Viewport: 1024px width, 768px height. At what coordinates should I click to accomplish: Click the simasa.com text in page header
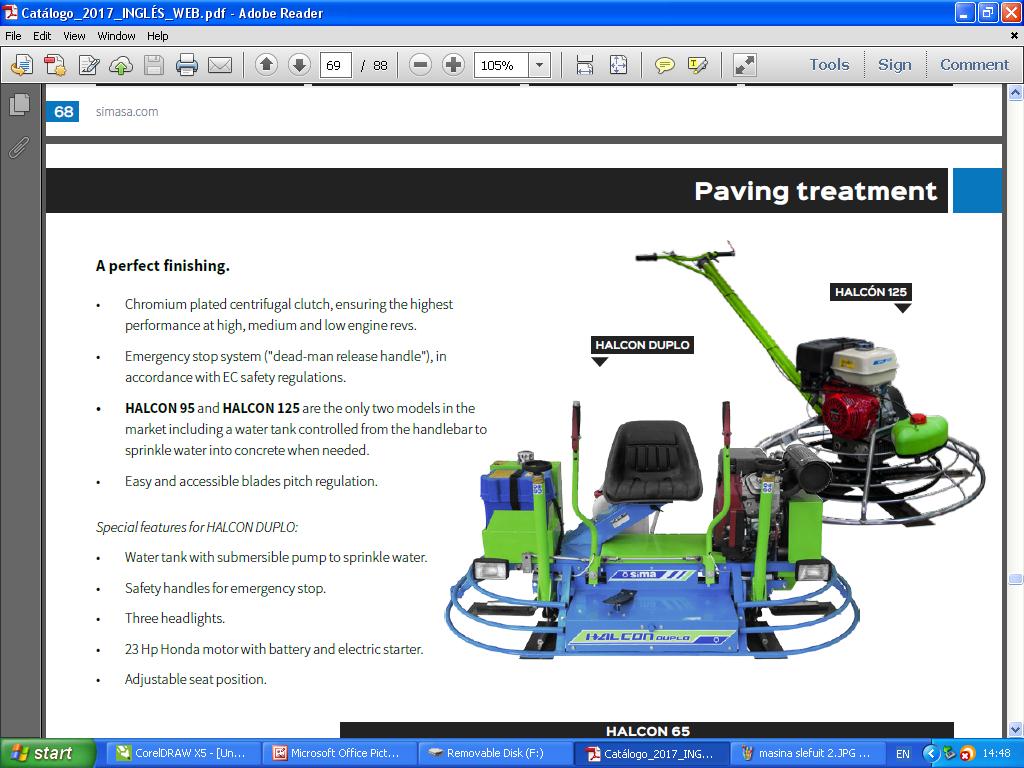pos(127,112)
